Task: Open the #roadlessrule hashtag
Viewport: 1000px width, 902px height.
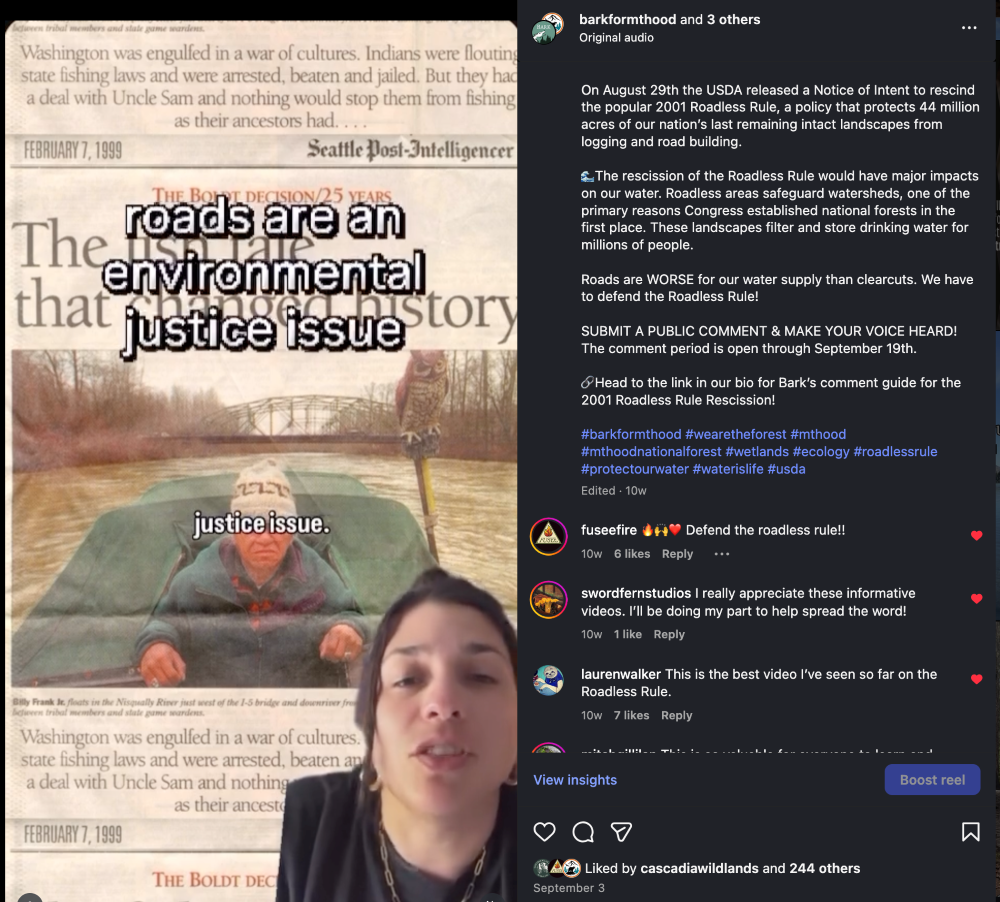Action: click(x=895, y=452)
